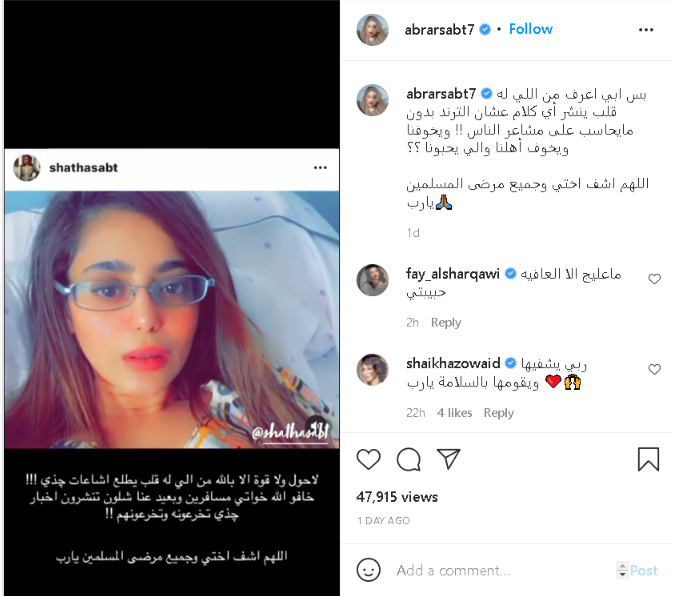Open the comment bubble icon

[x=408, y=459]
